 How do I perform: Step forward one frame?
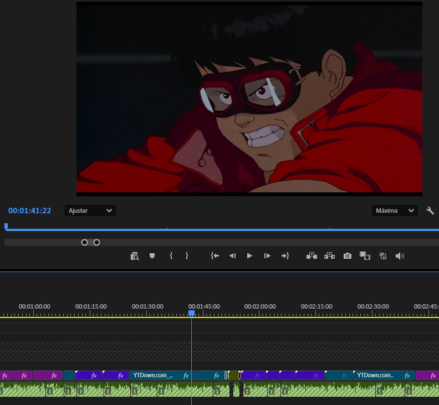pos(267,256)
